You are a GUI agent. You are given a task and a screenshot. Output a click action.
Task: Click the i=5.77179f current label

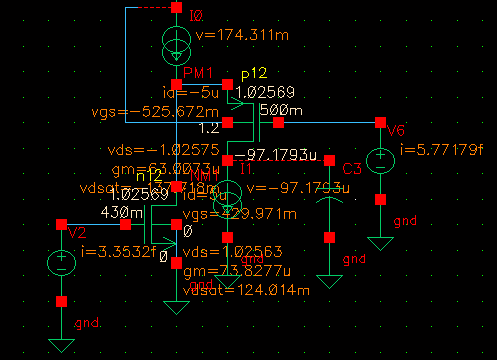tap(442, 150)
